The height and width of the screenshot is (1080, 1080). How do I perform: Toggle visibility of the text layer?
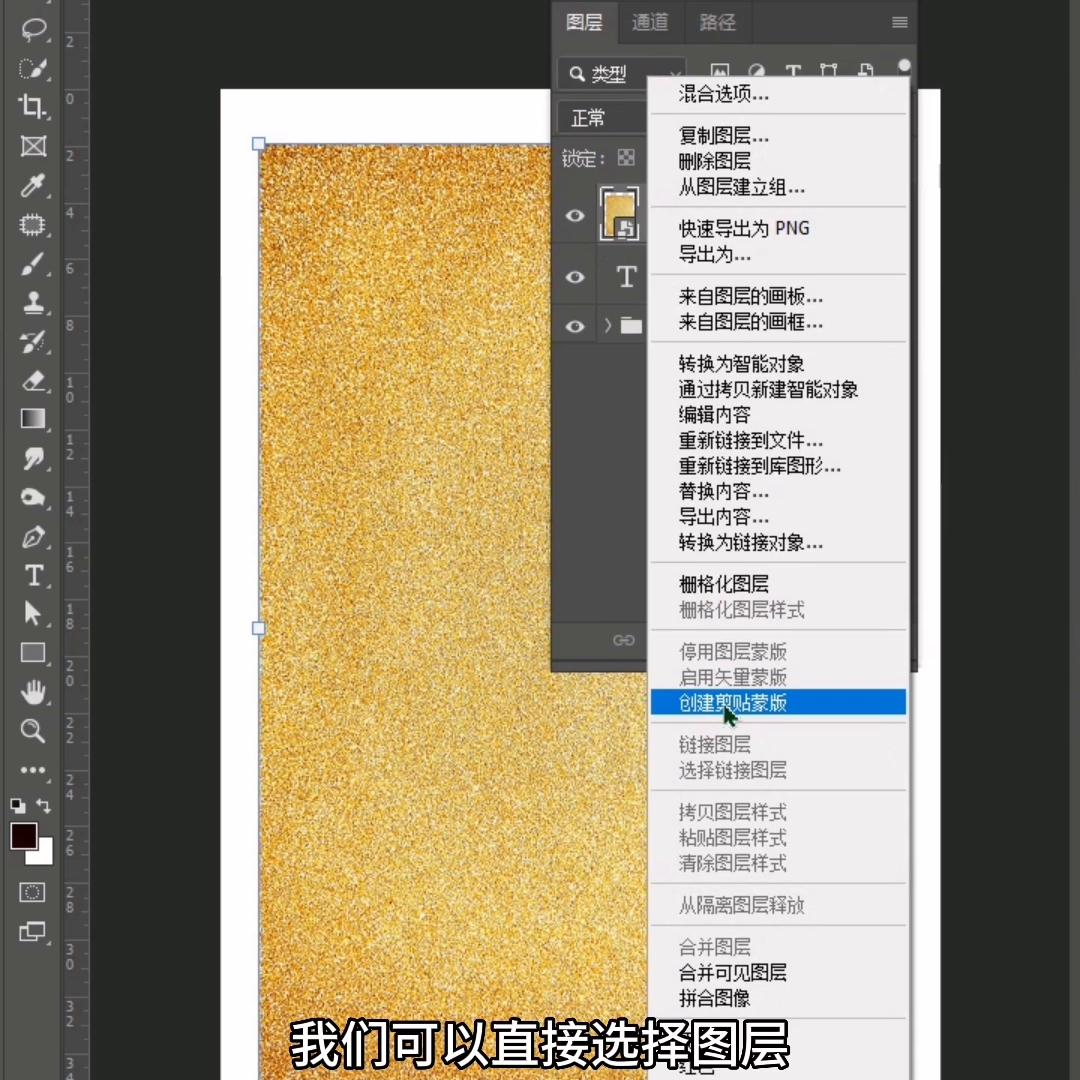point(574,277)
